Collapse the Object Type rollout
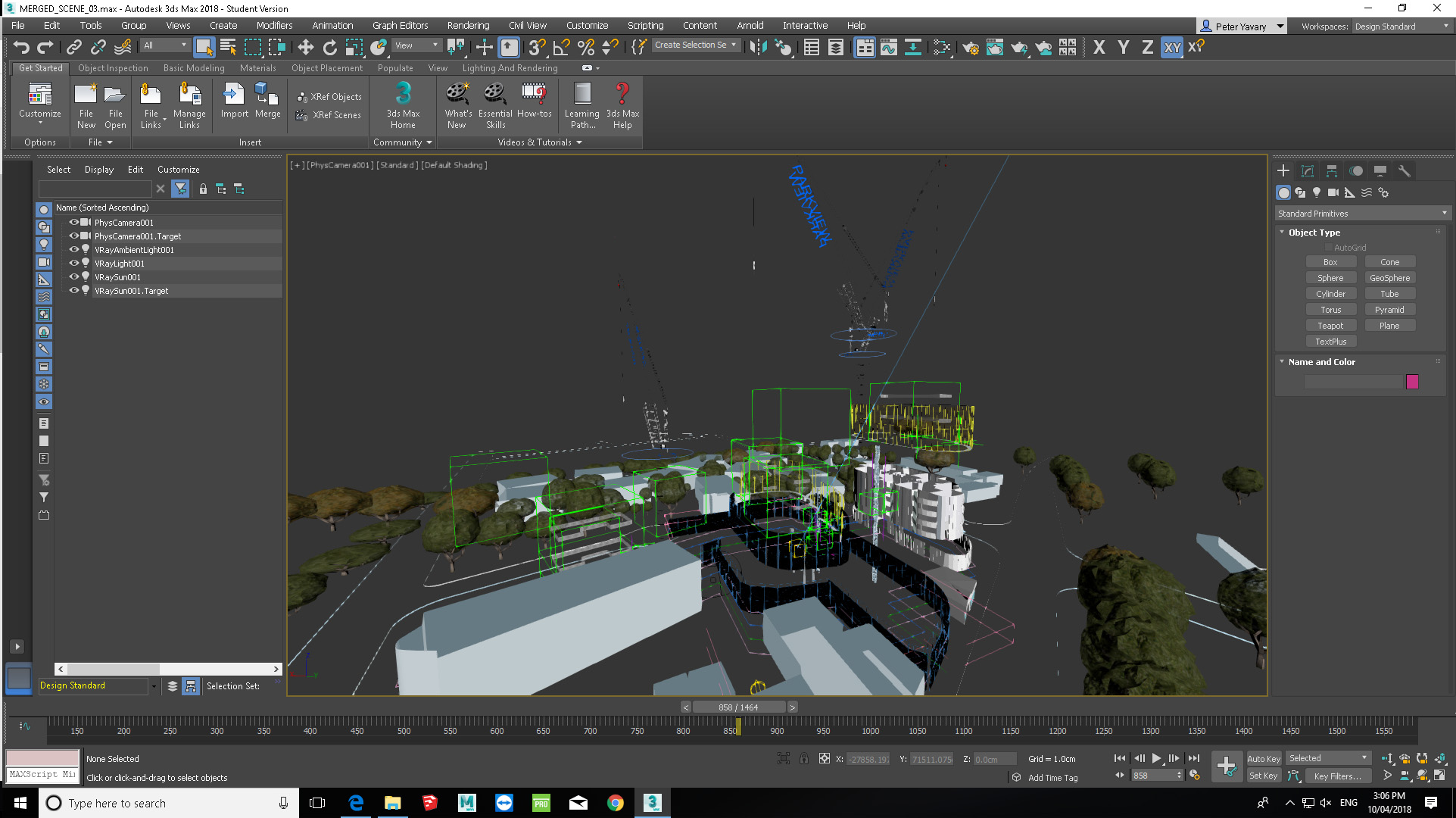 pos(1314,233)
